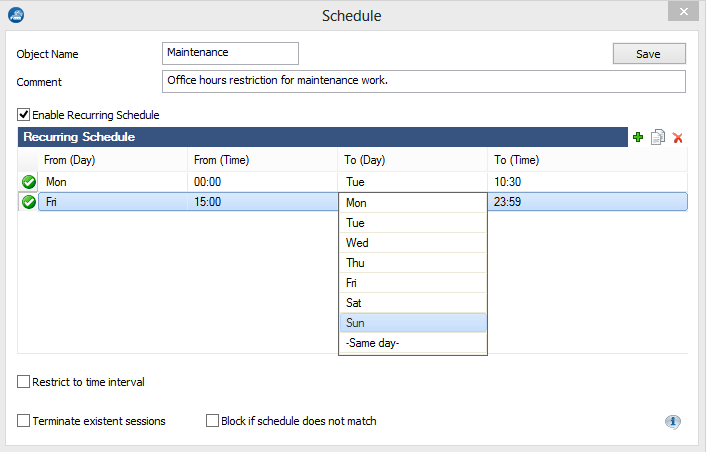Choose Thu from the day list
Image resolution: width=706 pixels, height=452 pixels.
pos(413,263)
